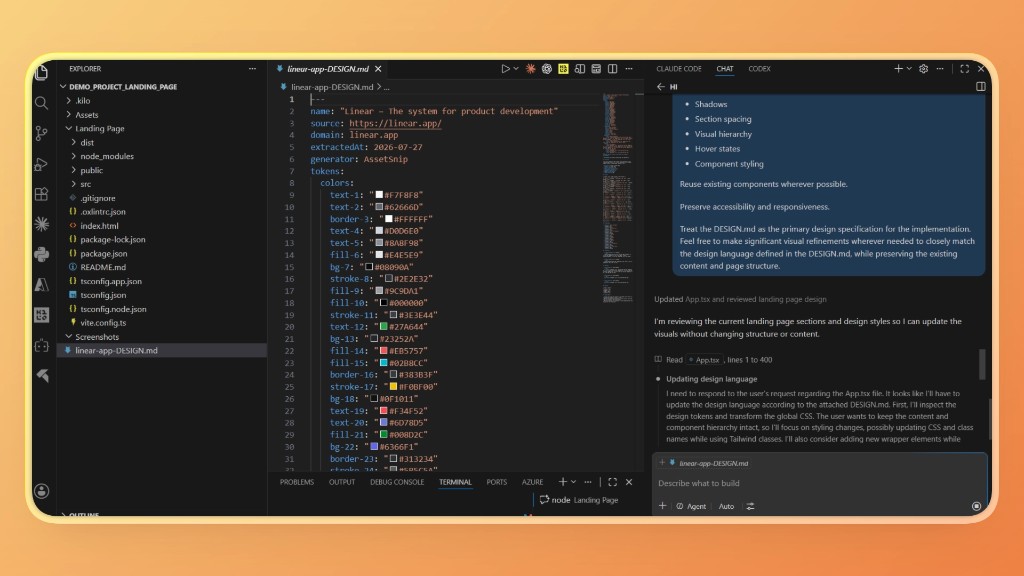Click the Run button in the editor title bar
The height and width of the screenshot is (576, 1024).
[505, 69]
